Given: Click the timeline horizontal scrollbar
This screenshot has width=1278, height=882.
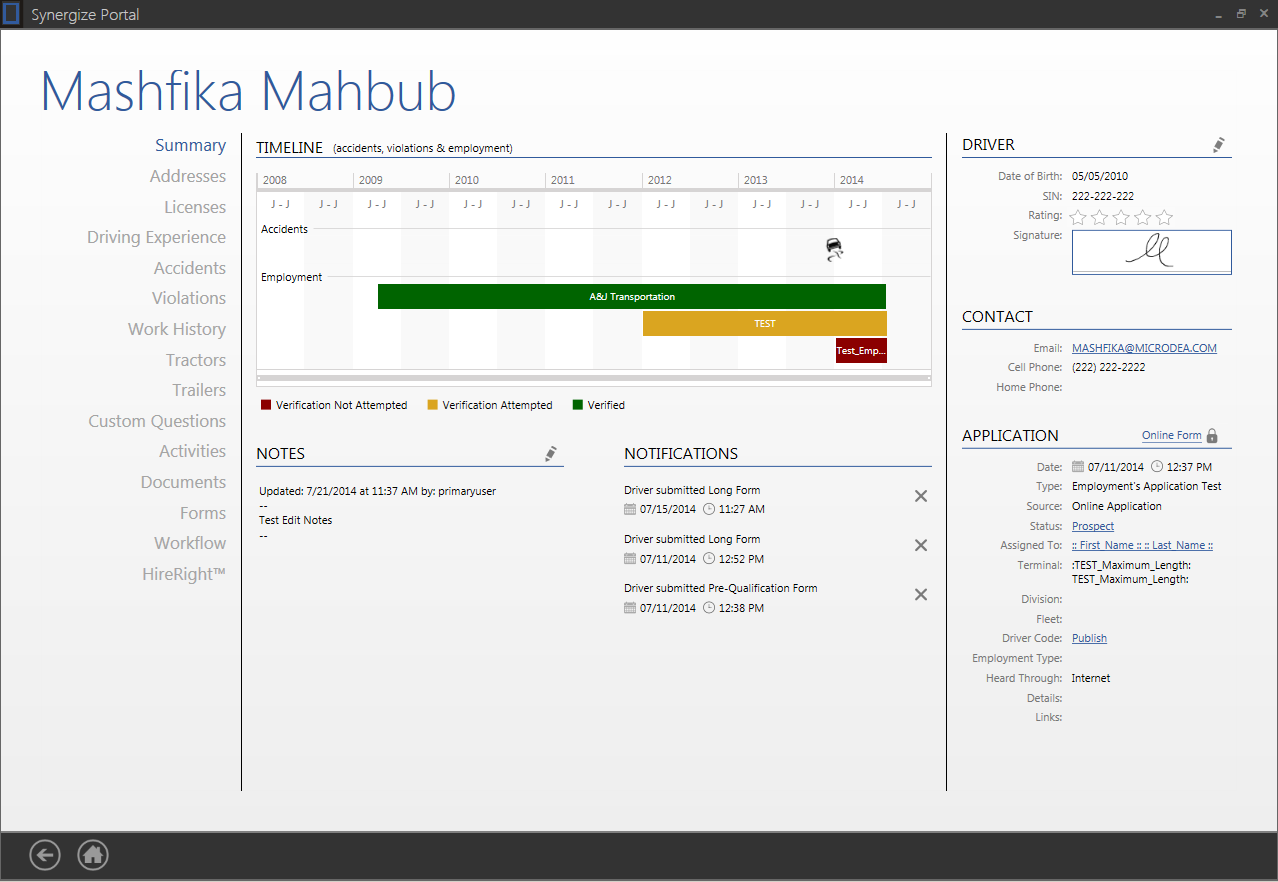Looking at the screenshot, I should 593,378.
